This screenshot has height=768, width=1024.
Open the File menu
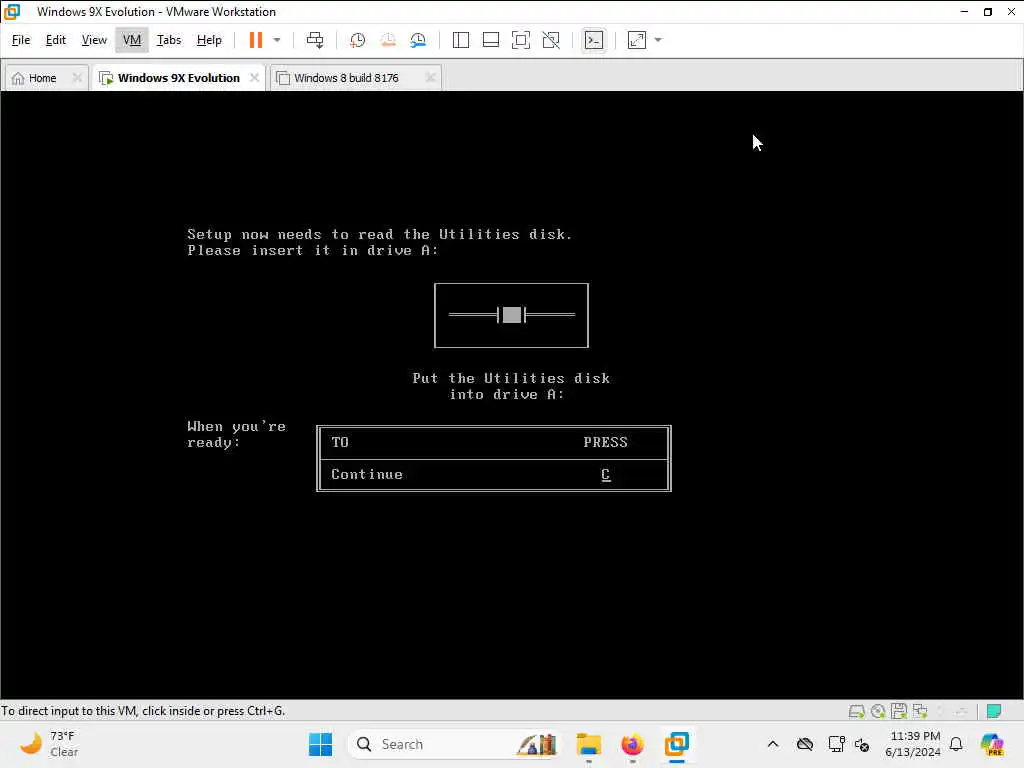tap(21, 40)
